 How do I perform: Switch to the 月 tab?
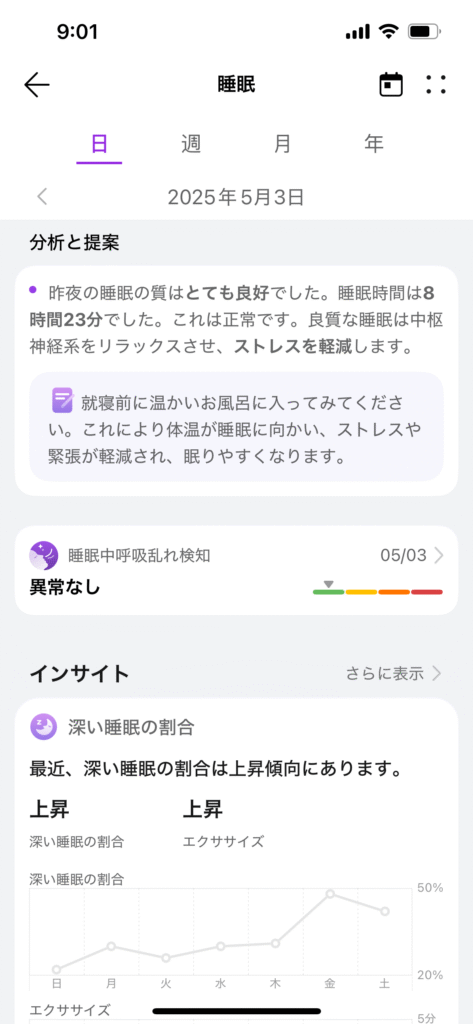[282, 144]
